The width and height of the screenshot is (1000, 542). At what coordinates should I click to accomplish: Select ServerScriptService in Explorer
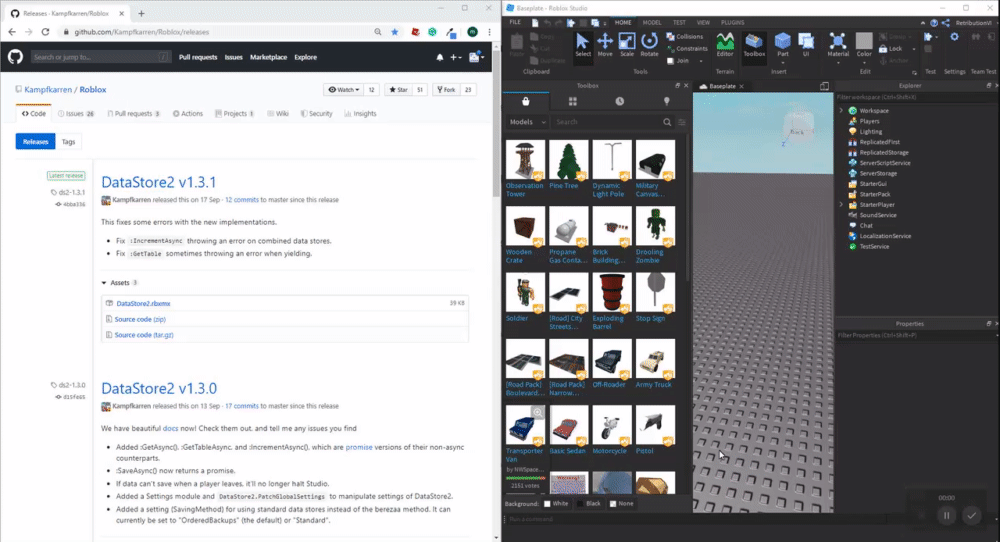pyautogui.click(x=885, y=163)
